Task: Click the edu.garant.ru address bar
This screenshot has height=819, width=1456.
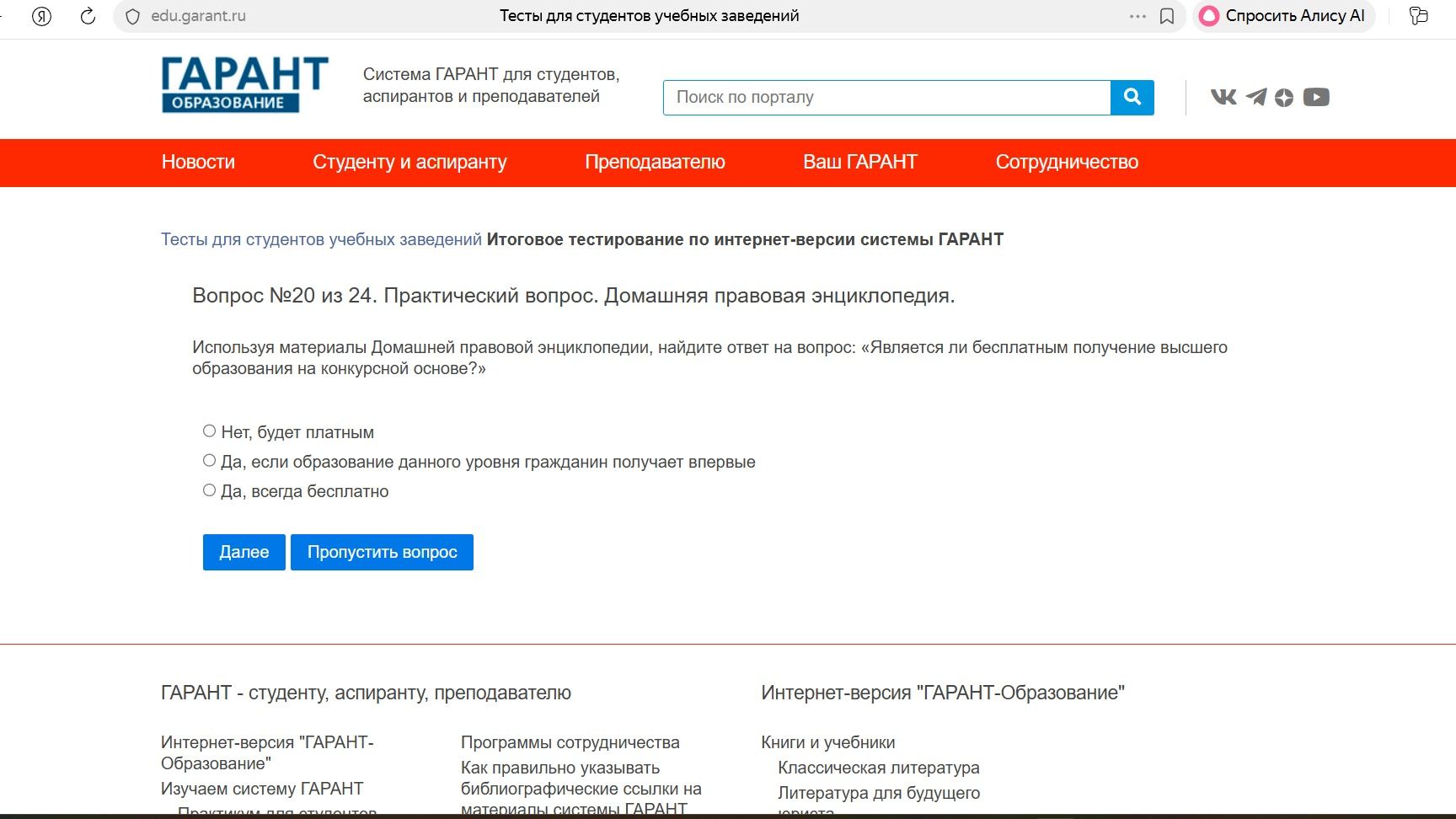Action: coord(198,16)
